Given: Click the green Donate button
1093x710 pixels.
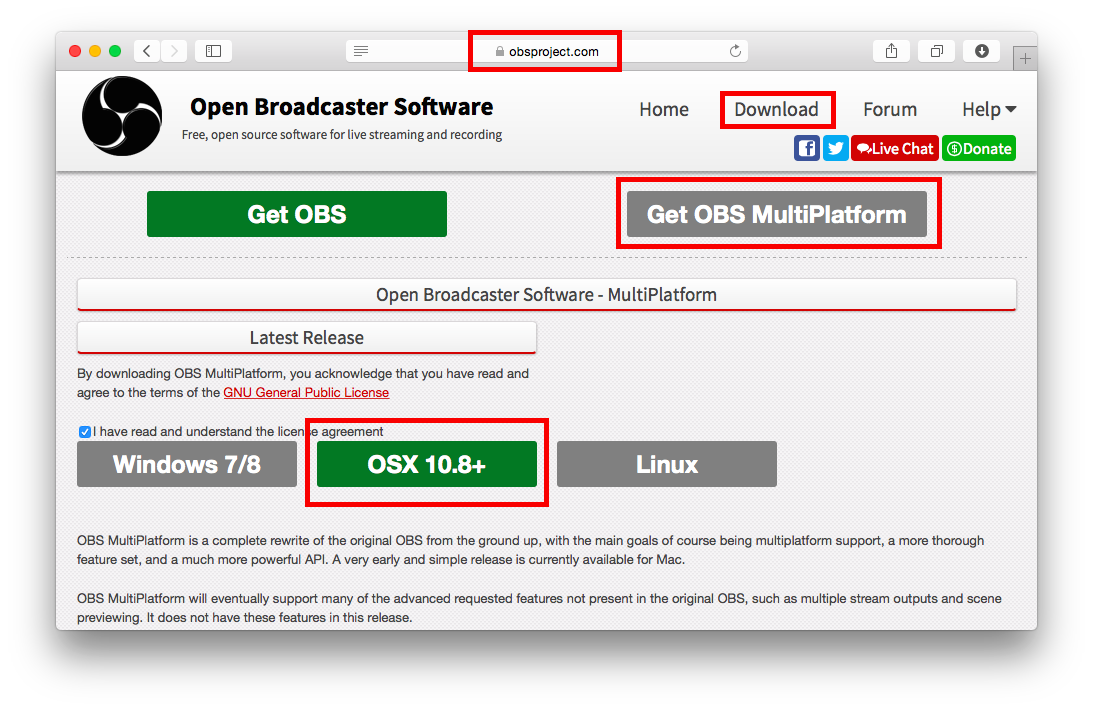Looking at the screenshot, I should [x=979, y=148].
